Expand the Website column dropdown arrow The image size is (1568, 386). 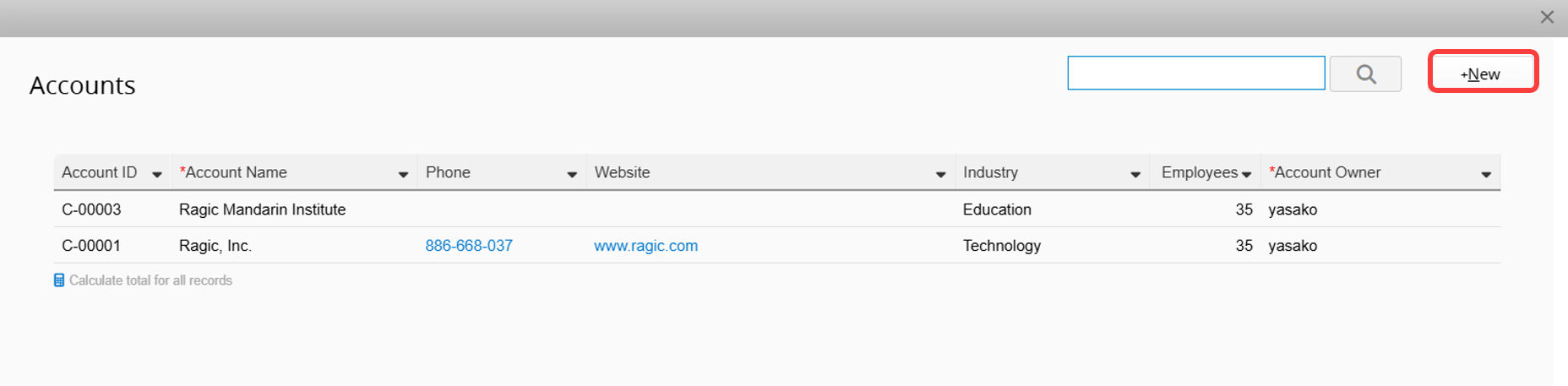(x=940, y=174)
